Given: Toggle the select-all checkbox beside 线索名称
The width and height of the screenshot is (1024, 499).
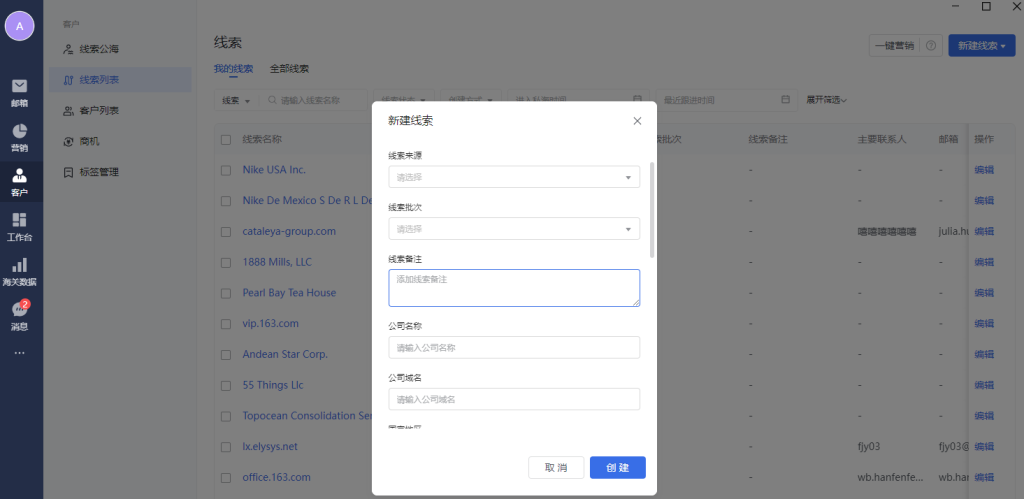Looking at the screenshot, I should [226, 139].
